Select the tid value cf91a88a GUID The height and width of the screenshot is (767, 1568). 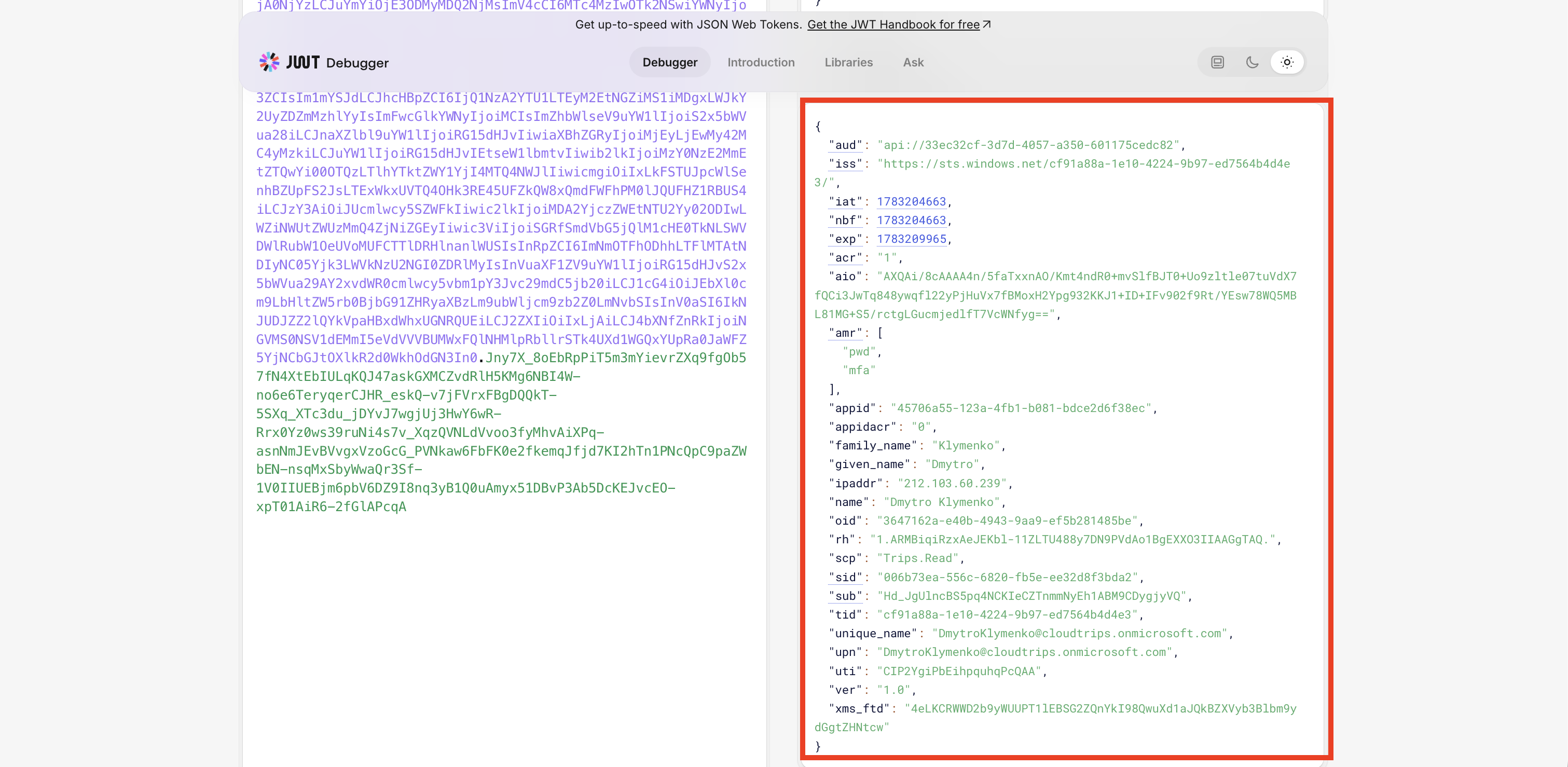(1007, 615)
